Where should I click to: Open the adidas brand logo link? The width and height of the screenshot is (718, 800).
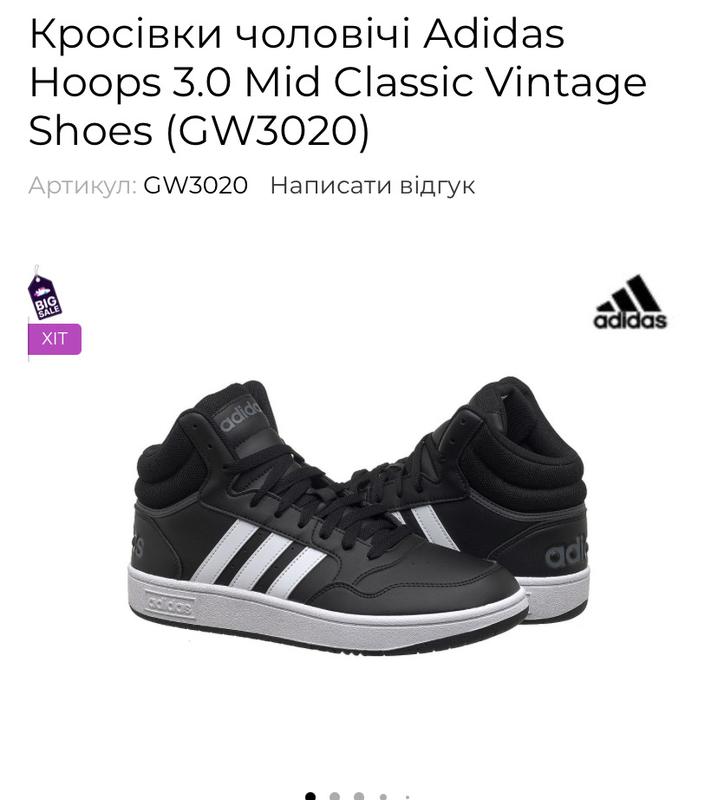tap(630, 302)
